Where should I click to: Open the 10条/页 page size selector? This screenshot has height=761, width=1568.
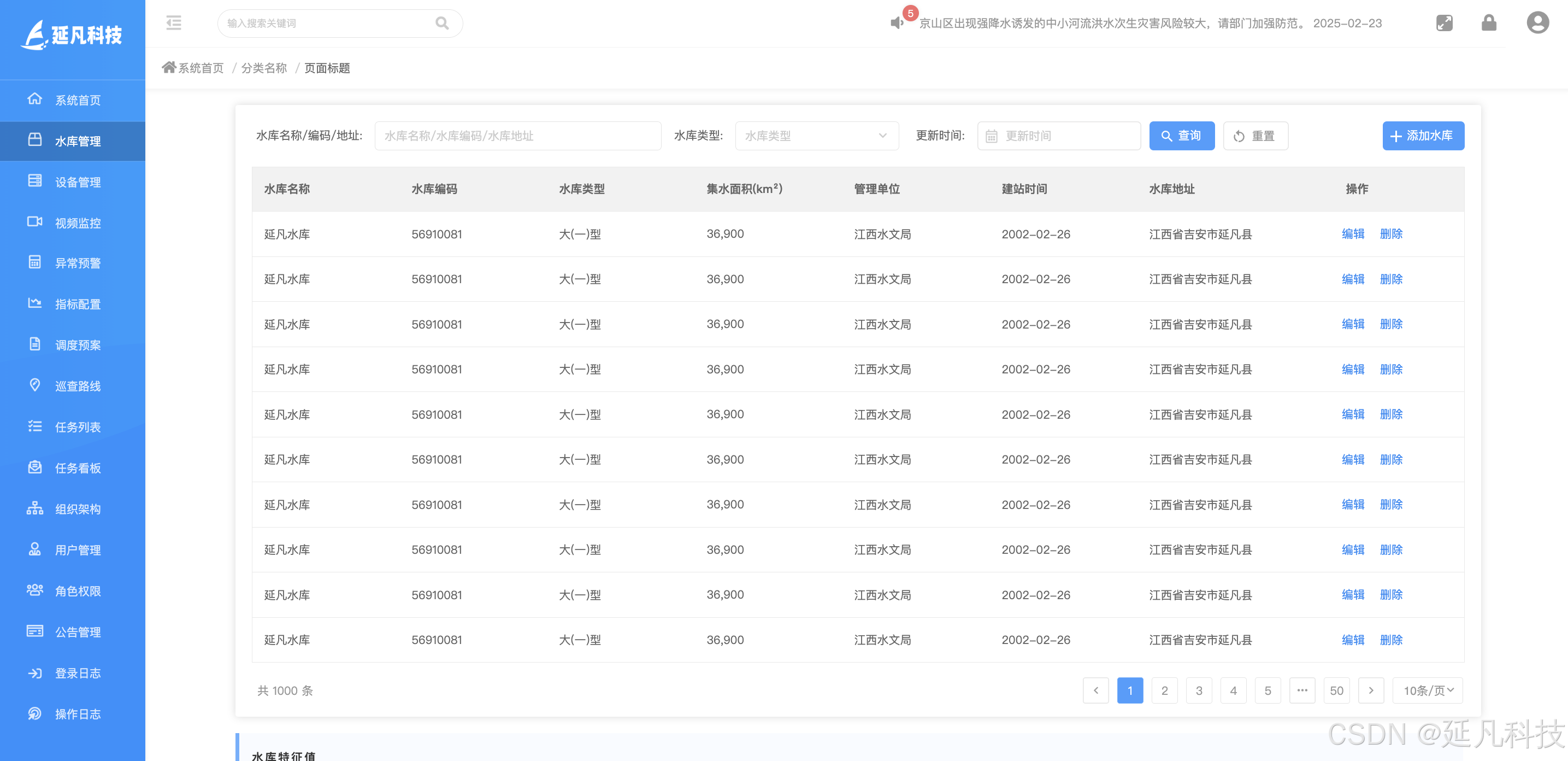pyautogui.click(x=1428, y=690)
